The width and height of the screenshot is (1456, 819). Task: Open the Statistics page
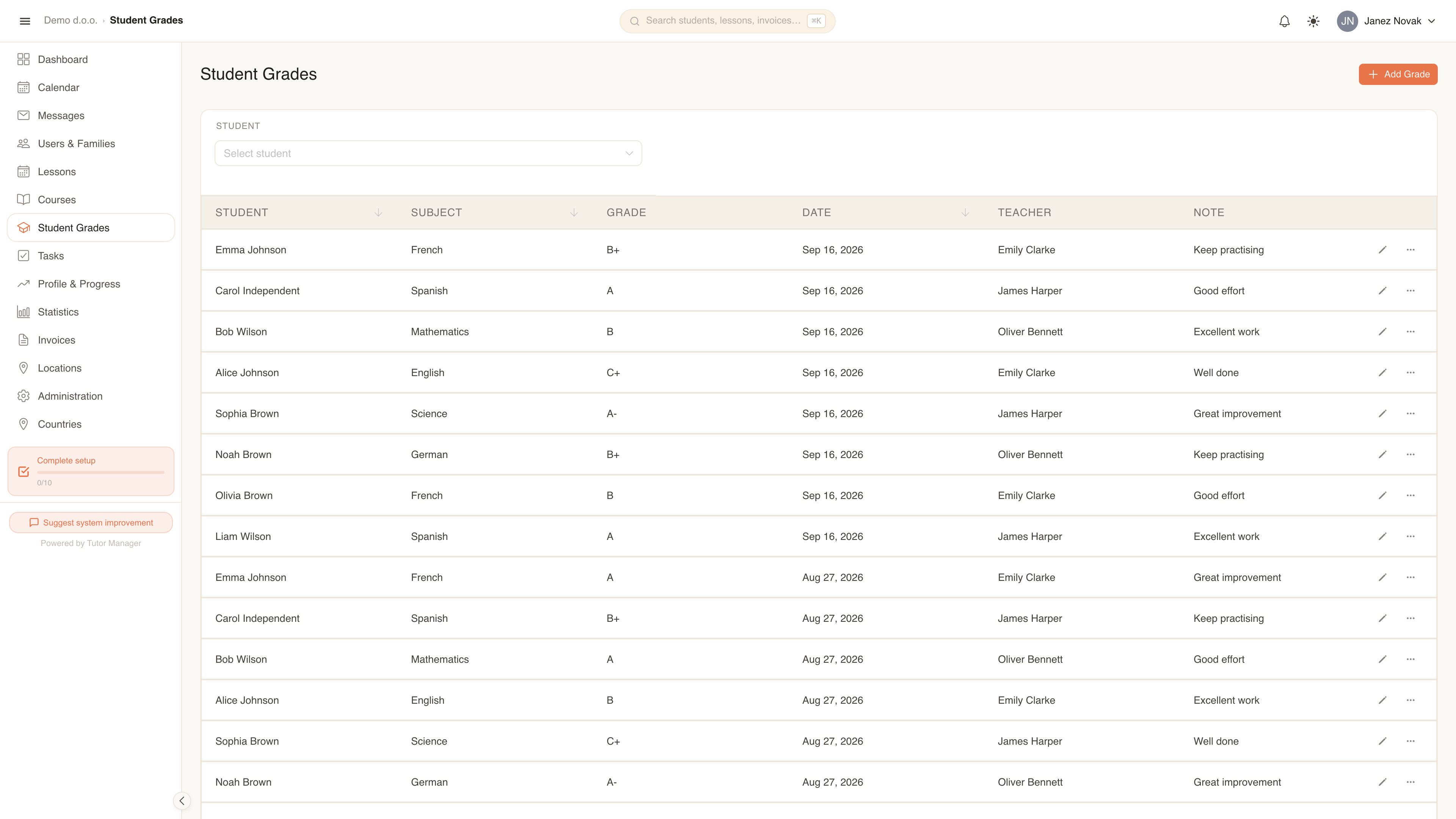pyautogui.click(x=91, y=312)
